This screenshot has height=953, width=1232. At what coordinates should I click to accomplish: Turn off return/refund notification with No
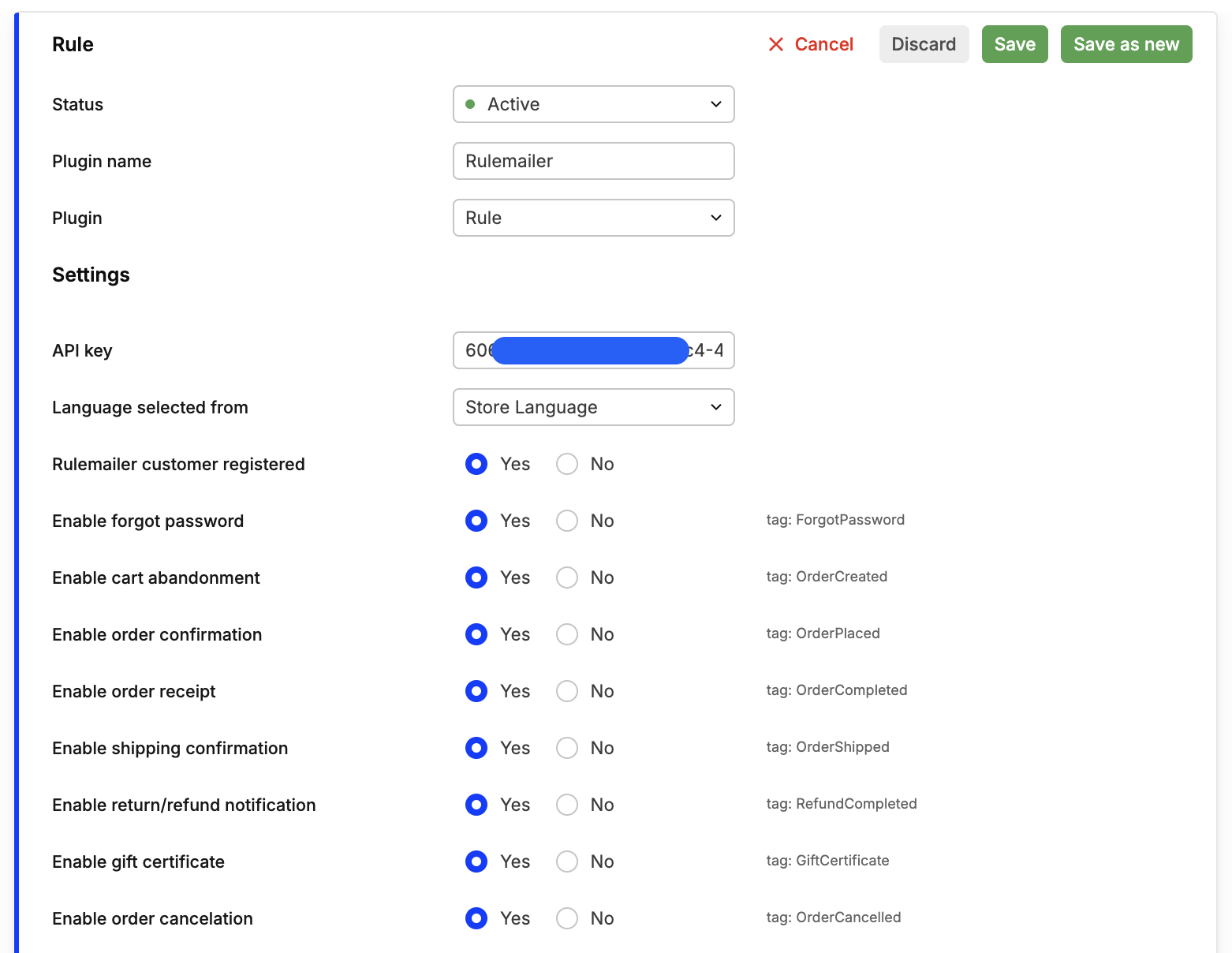[567, 805]
